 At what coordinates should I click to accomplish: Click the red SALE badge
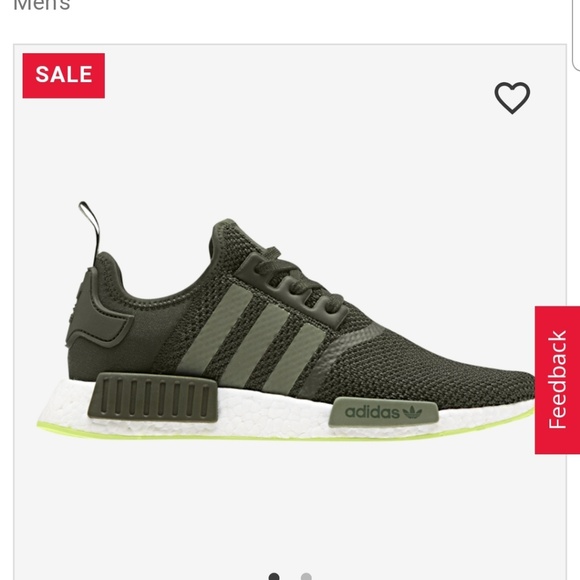pos(64,76)
